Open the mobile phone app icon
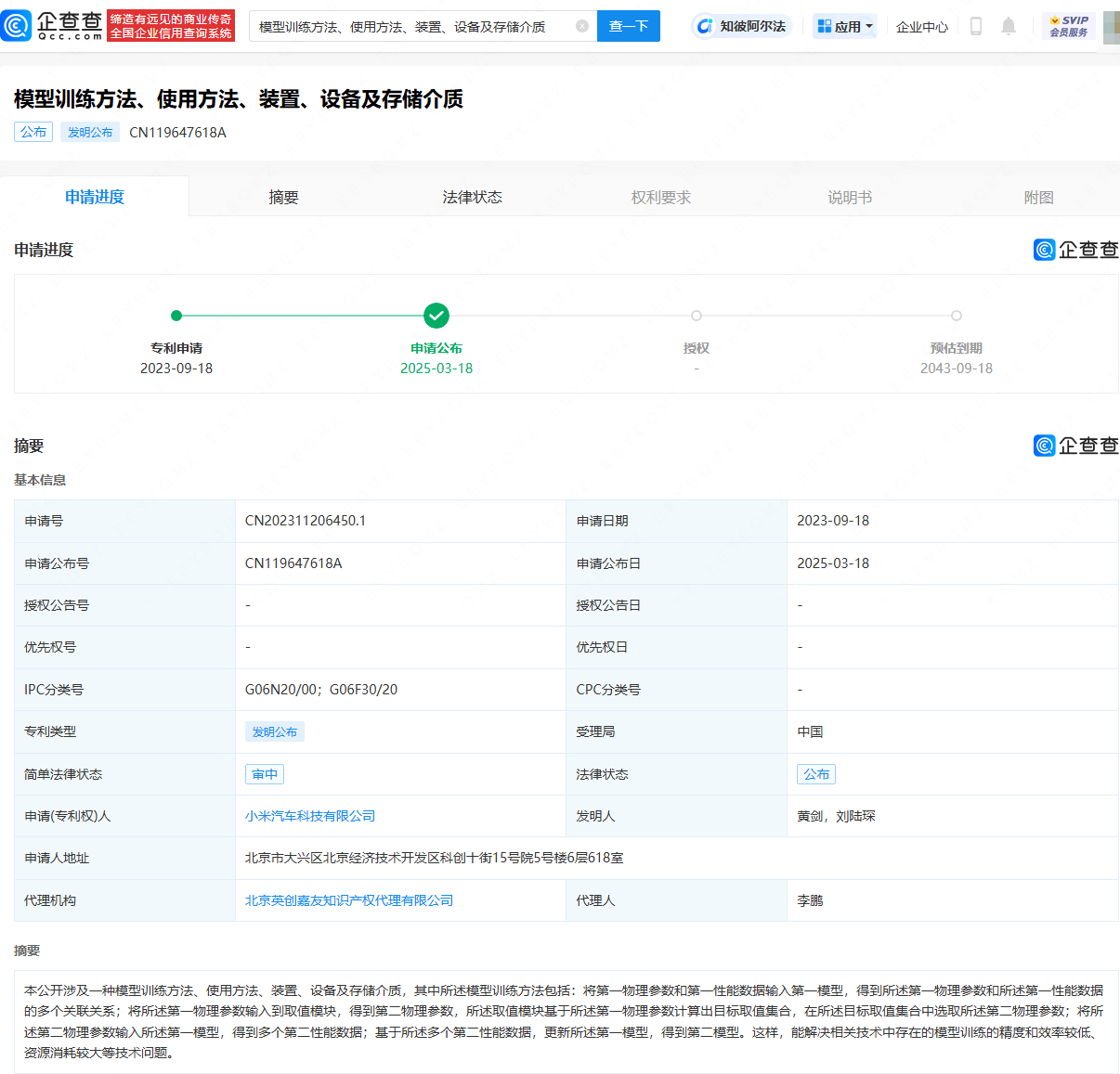Viewport: 1120px width, 1074px height. pyautogui.click(x=975, y=26)
